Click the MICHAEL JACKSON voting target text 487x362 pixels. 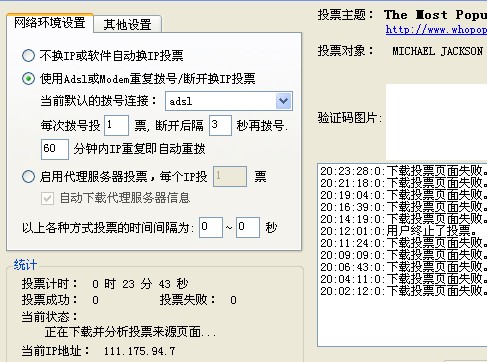(437, 51)
